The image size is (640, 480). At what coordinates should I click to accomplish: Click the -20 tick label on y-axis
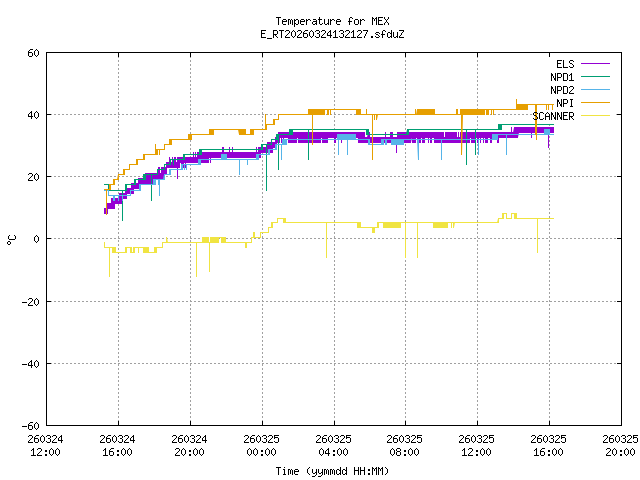30,301
